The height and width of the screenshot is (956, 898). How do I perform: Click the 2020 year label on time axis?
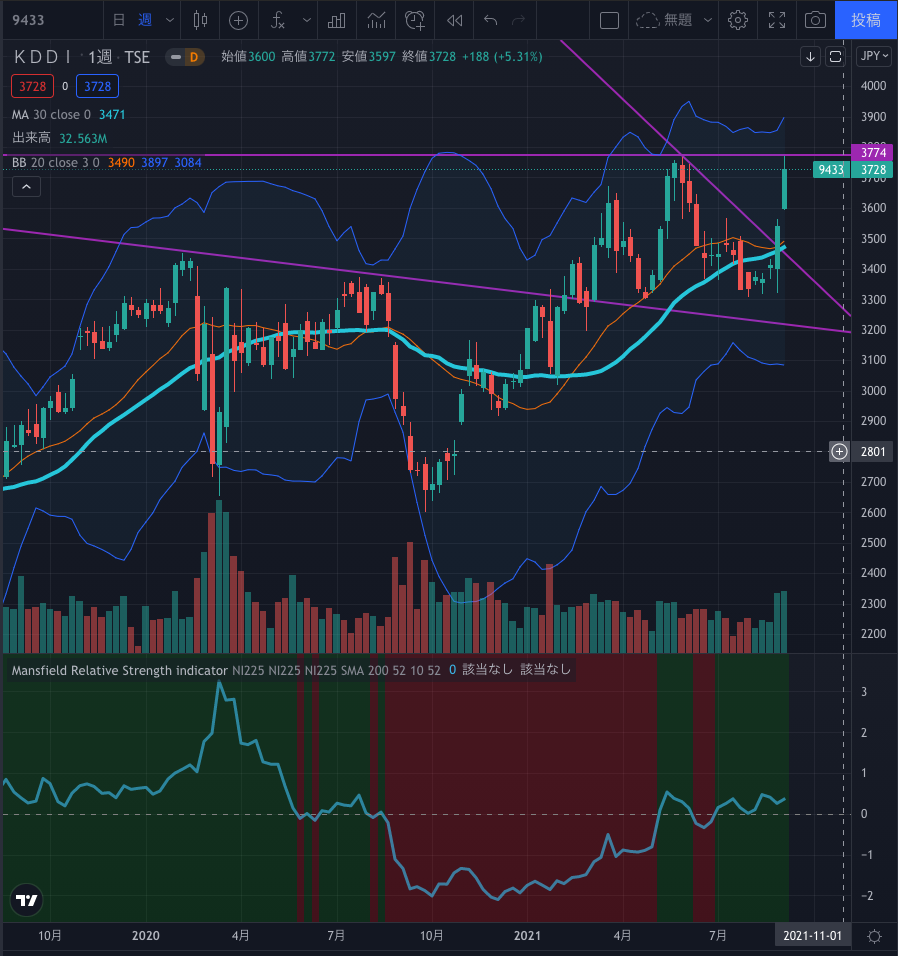(x=145, y=935)
